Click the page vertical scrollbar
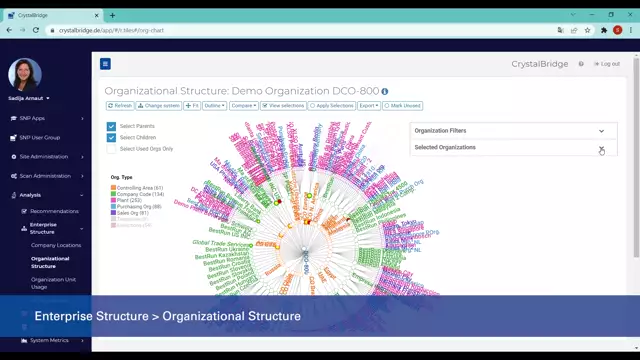Viewport: 640px width, 360px height. [636, 158]
